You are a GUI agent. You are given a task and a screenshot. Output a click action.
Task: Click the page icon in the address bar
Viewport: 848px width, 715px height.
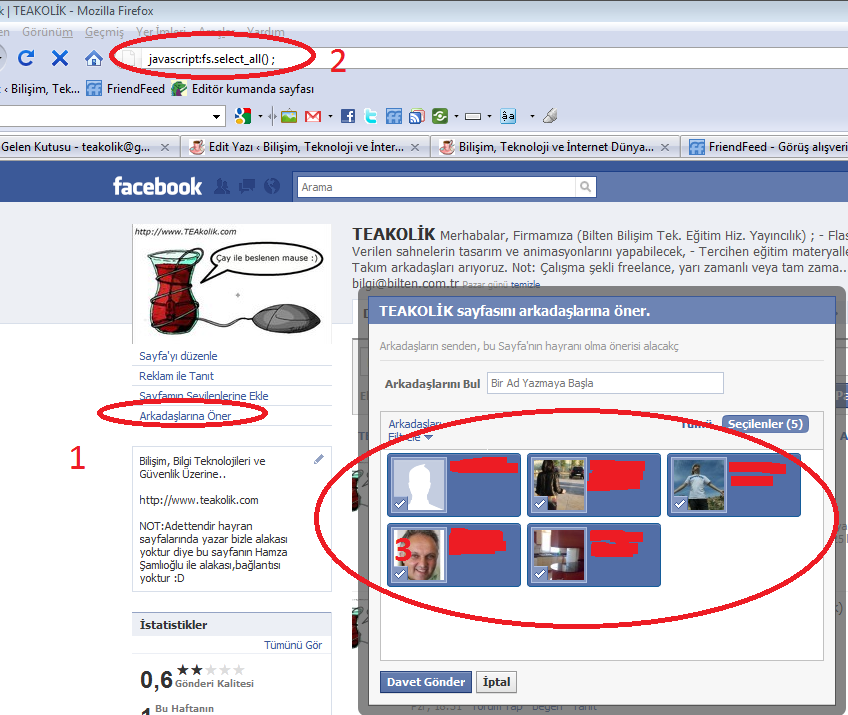point(129,58)
